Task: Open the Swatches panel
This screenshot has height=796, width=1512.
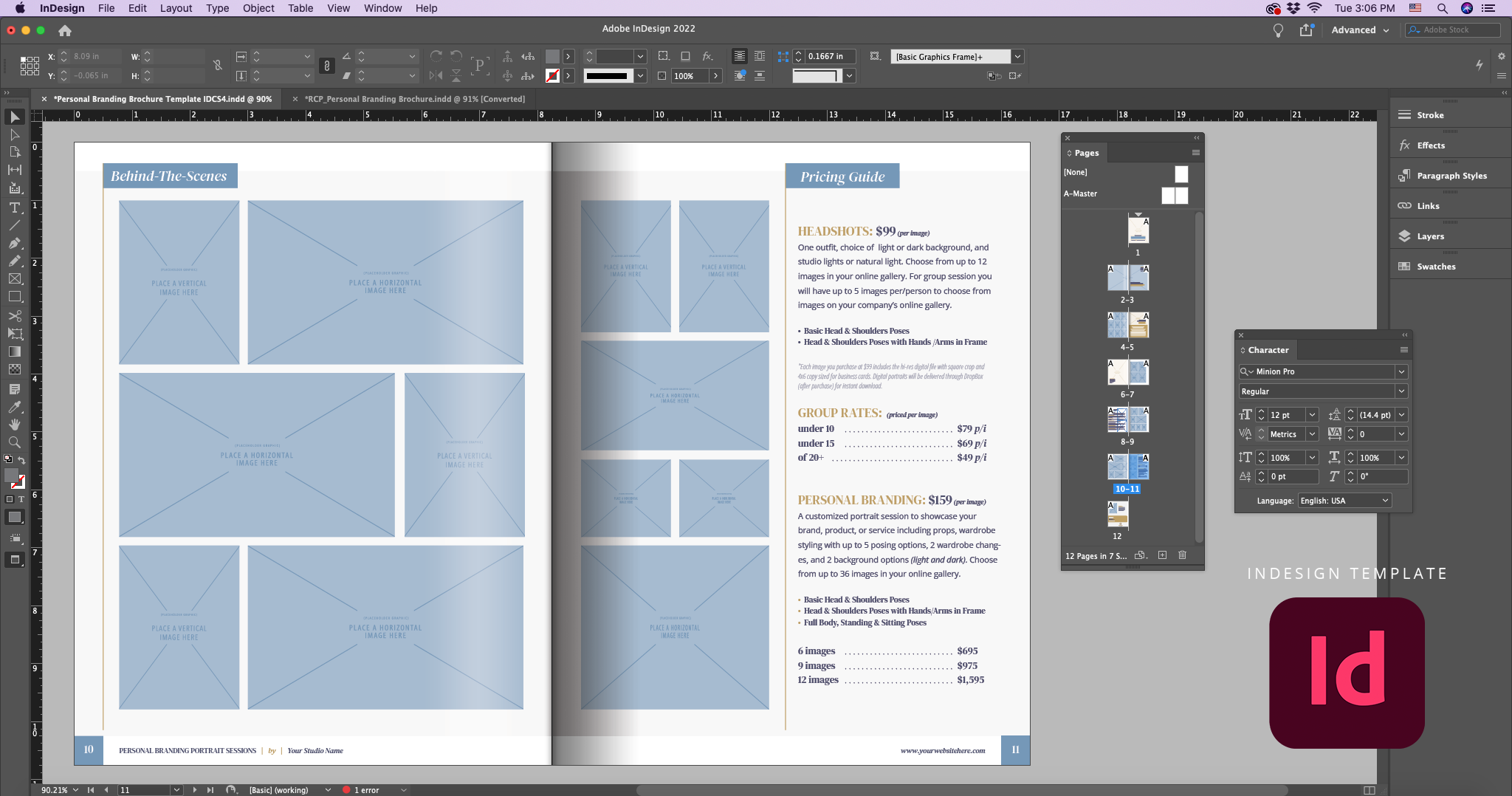Action: point(1435,266)
